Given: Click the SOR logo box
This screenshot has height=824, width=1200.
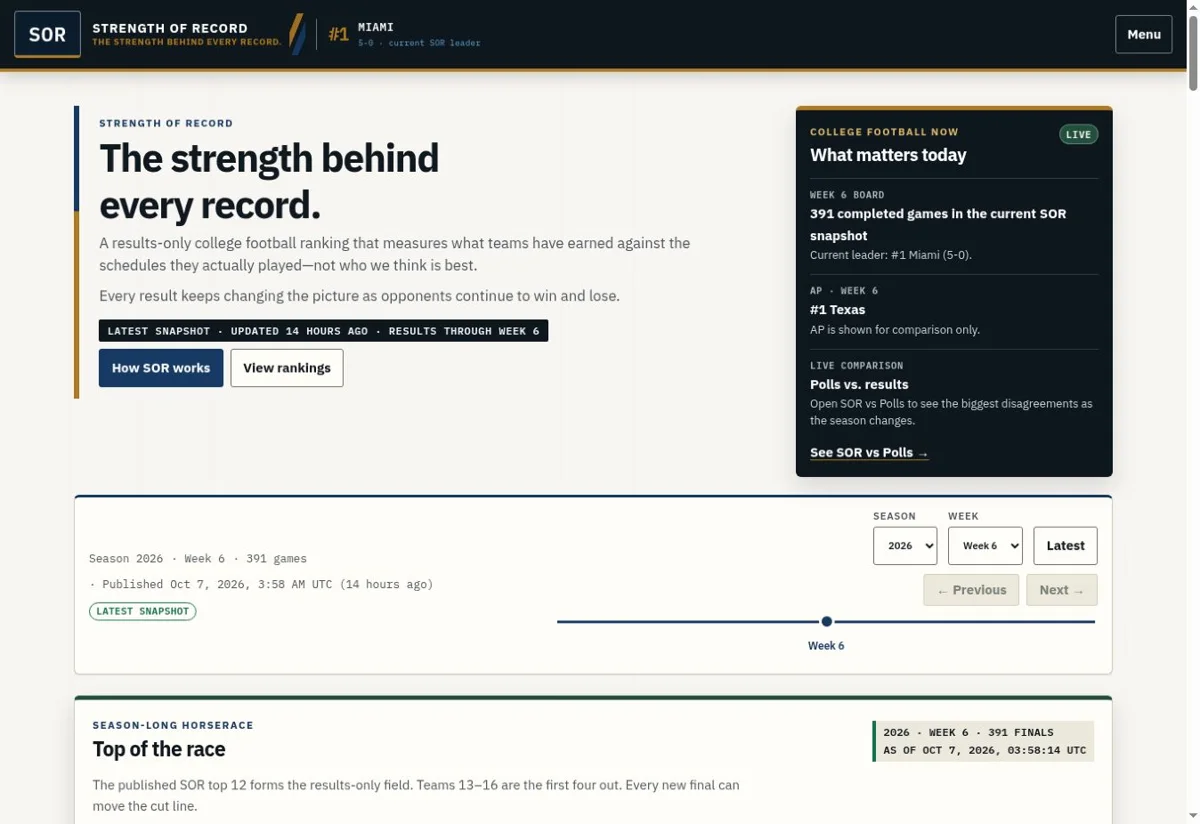Looking at the screenshot, I should point(47,34).
